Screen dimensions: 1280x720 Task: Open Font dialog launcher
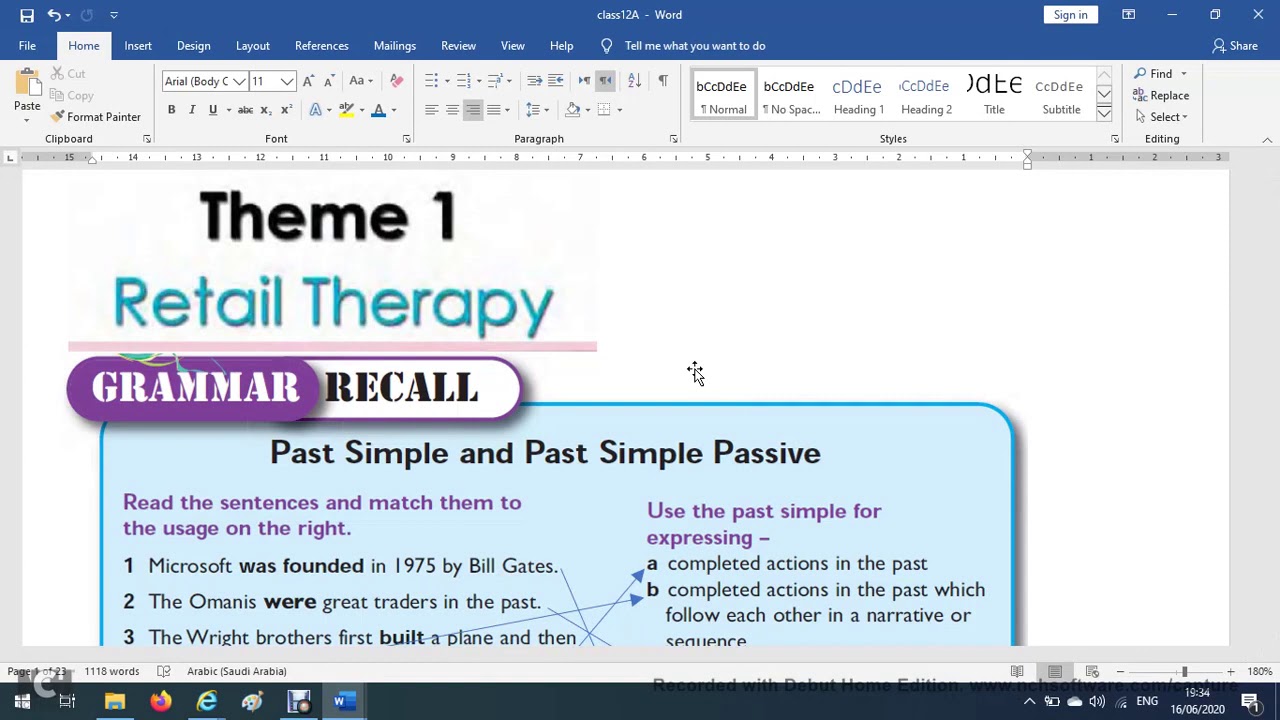(x=406, y=139)
